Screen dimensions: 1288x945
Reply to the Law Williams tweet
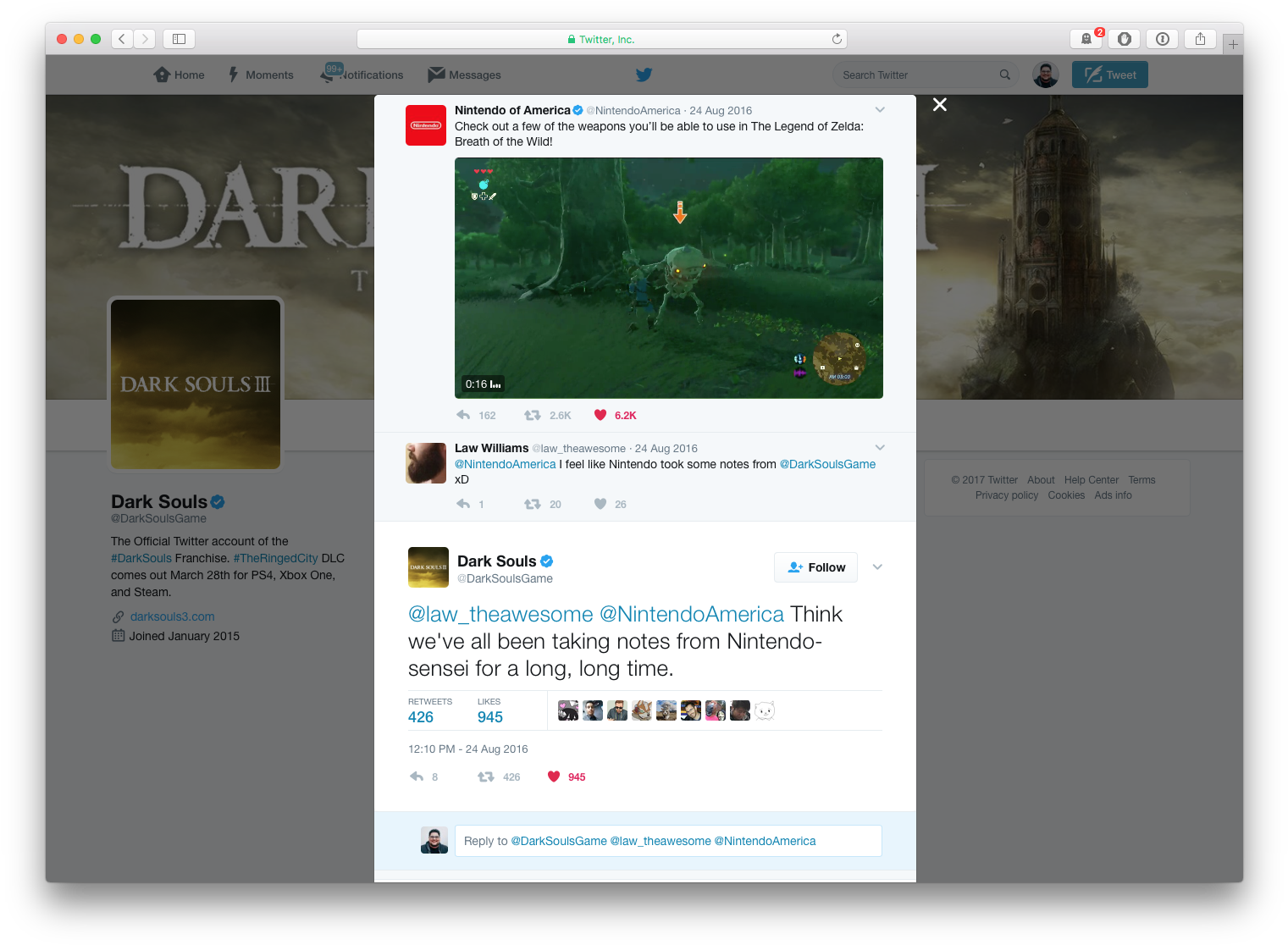click(463, 504)
